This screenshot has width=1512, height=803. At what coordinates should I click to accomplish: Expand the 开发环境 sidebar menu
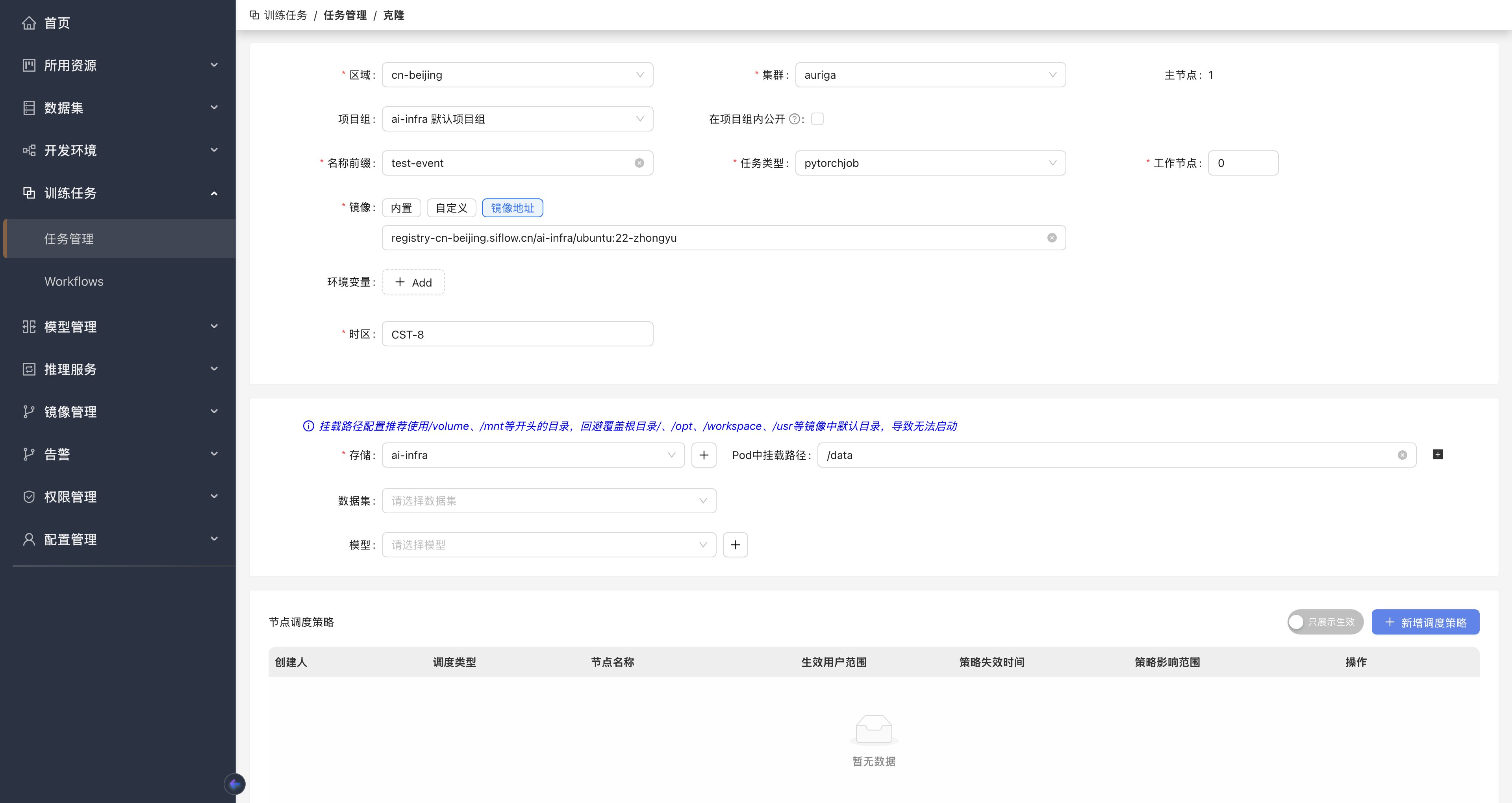click(214, 150)
